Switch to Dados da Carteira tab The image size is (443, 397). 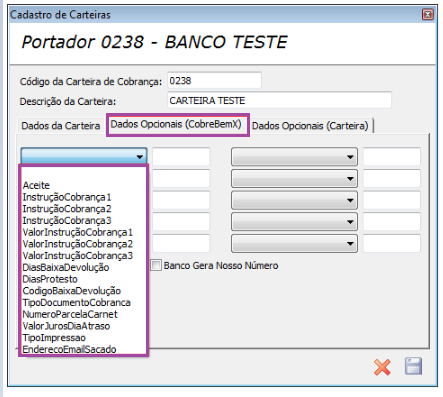(60, 126)
